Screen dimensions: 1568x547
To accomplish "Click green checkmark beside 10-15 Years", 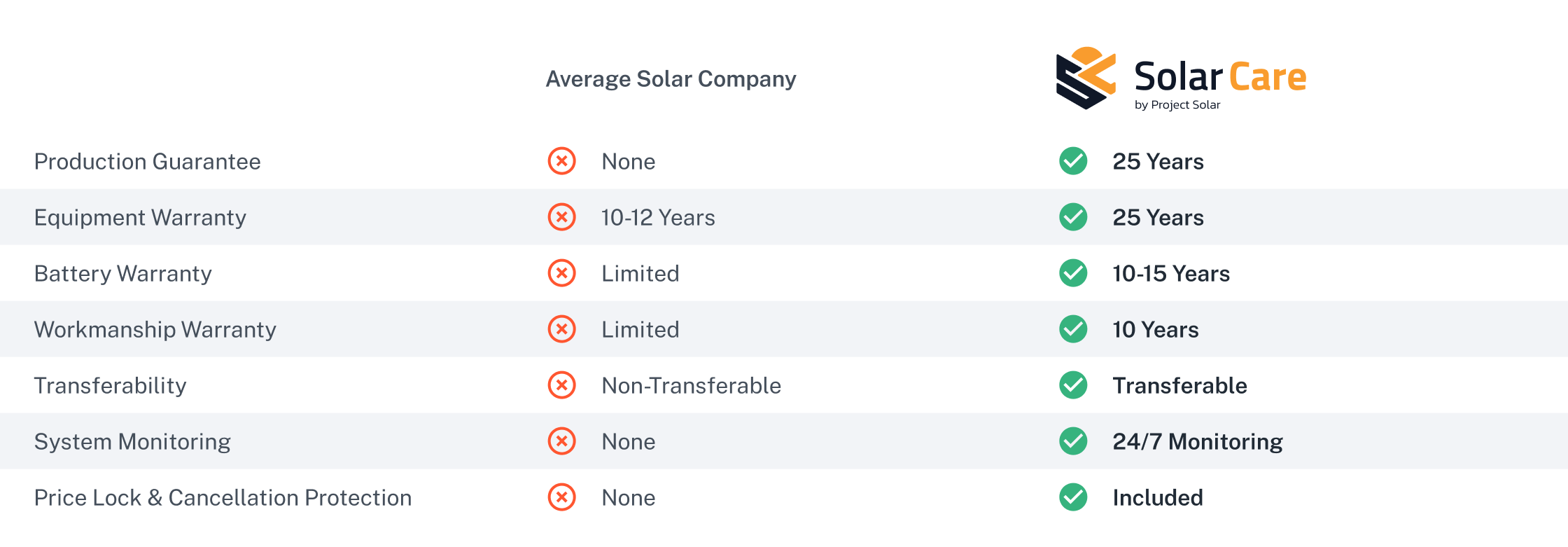I will pos(1073,273).
